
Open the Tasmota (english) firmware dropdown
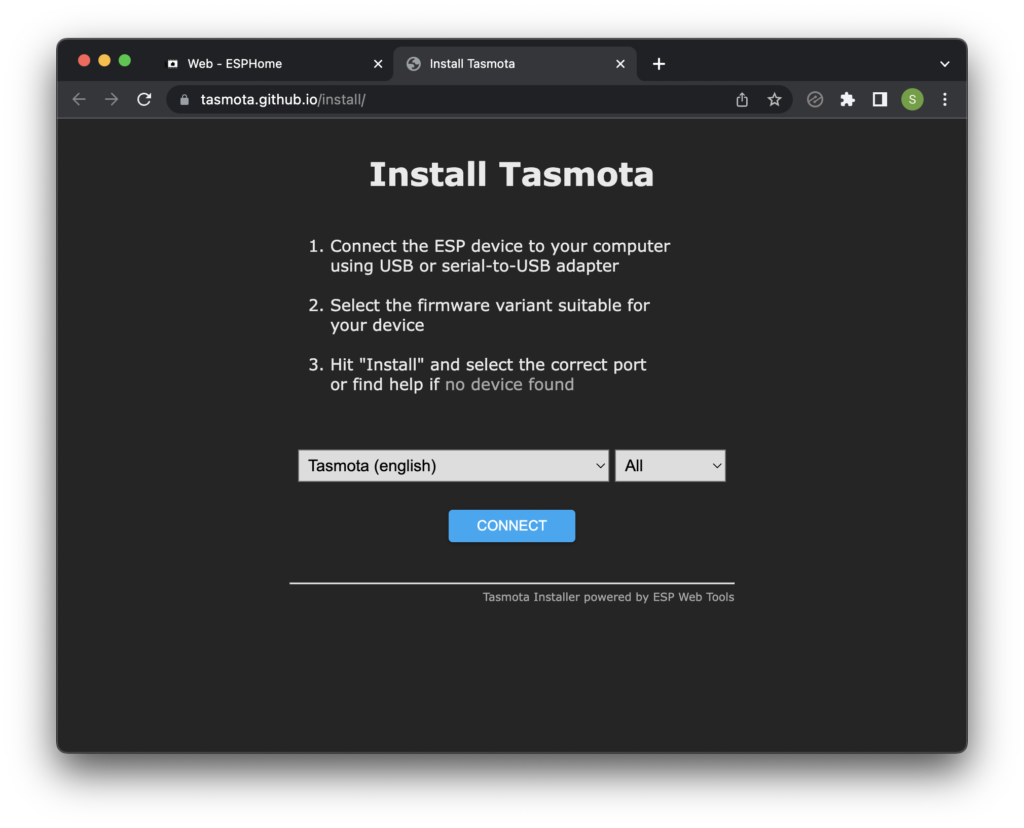453,466
